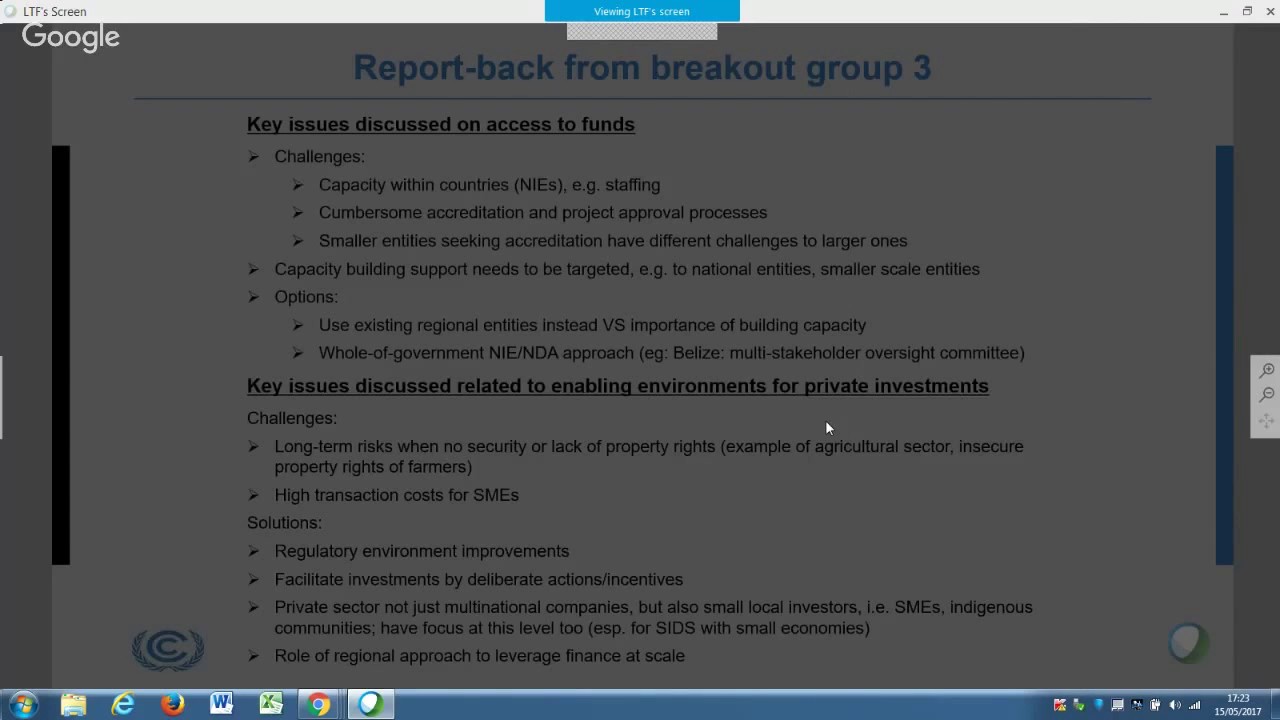
Task: Click the Viewing LTF's screen tab
Action: click(x=642, y=11)
